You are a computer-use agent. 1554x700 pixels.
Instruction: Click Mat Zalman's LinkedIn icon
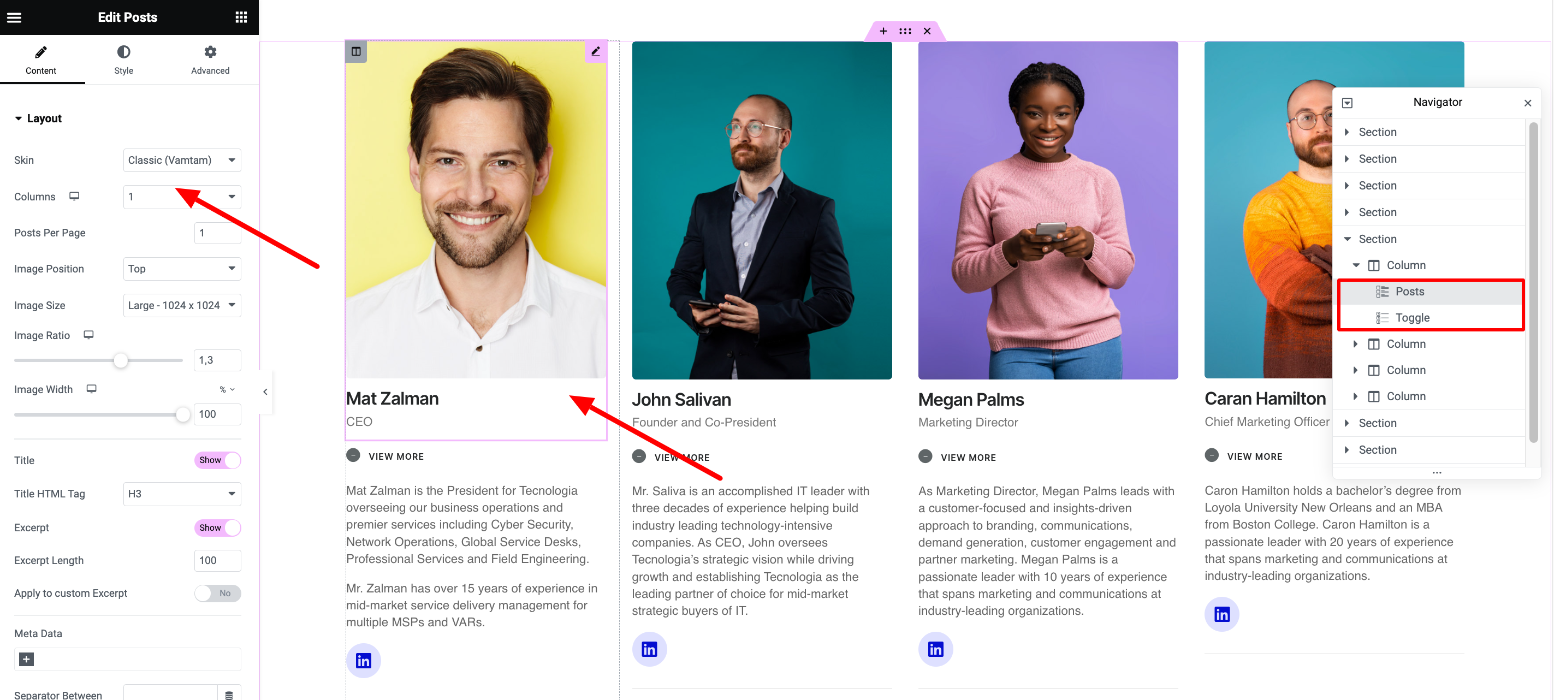click(363, 661)
